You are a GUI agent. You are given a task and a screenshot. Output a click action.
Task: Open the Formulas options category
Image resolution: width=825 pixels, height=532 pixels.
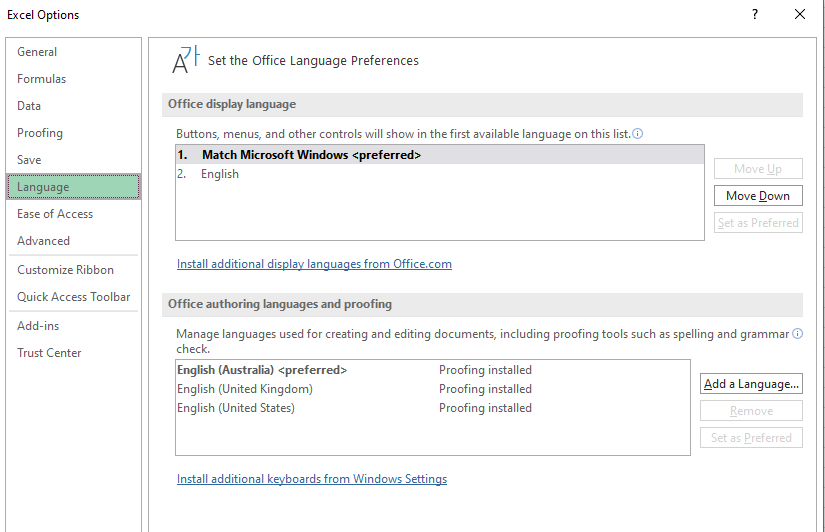(x=73, y=79)
